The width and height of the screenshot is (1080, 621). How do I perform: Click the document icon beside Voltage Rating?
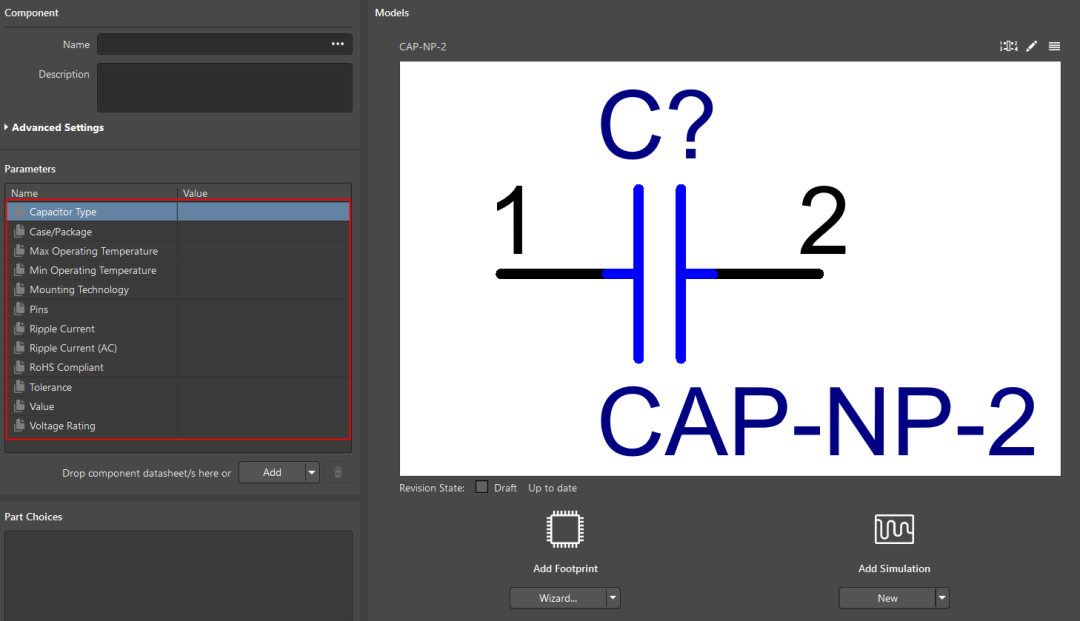tap(19, 425)
